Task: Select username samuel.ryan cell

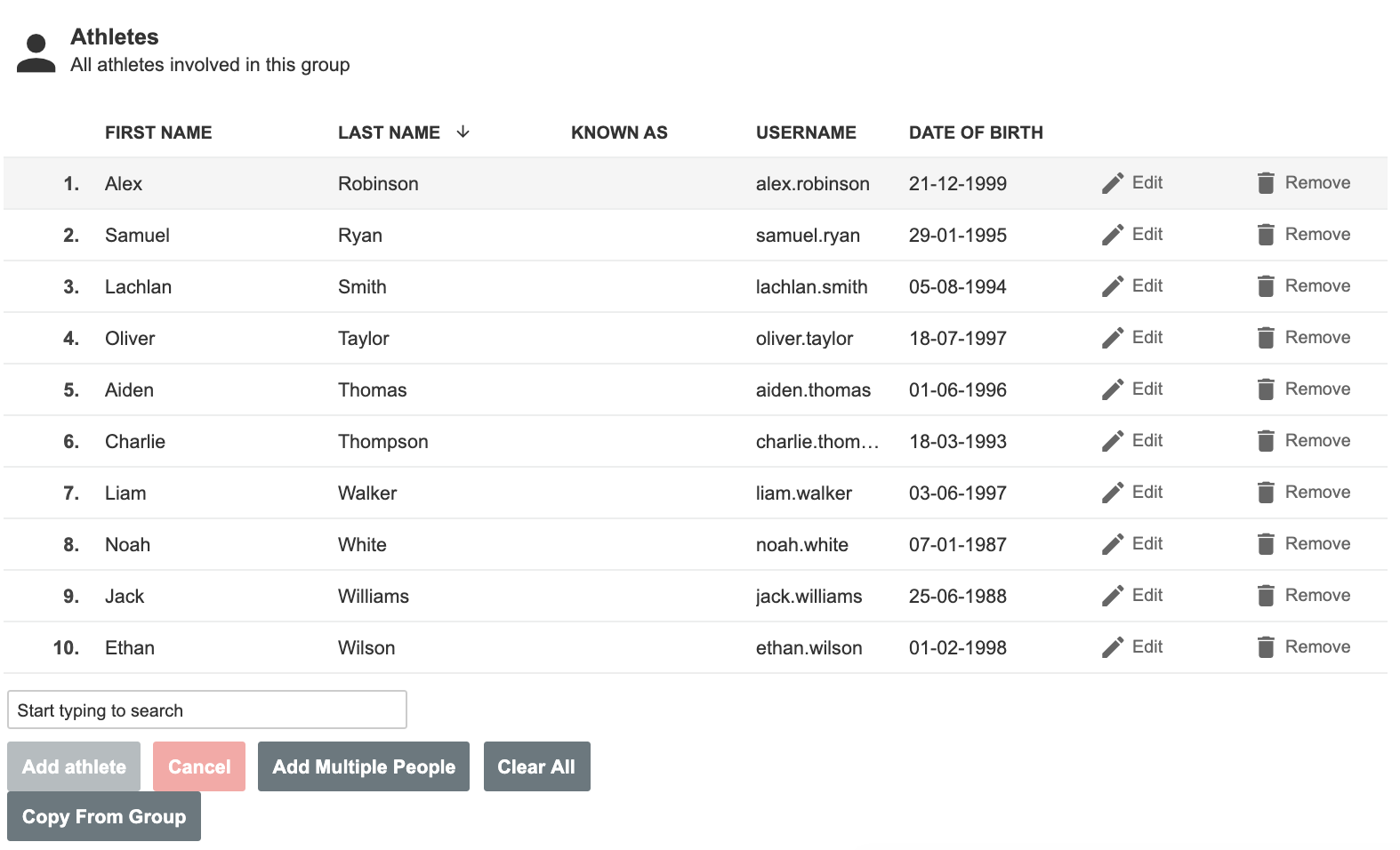Action: pos(808,236)
